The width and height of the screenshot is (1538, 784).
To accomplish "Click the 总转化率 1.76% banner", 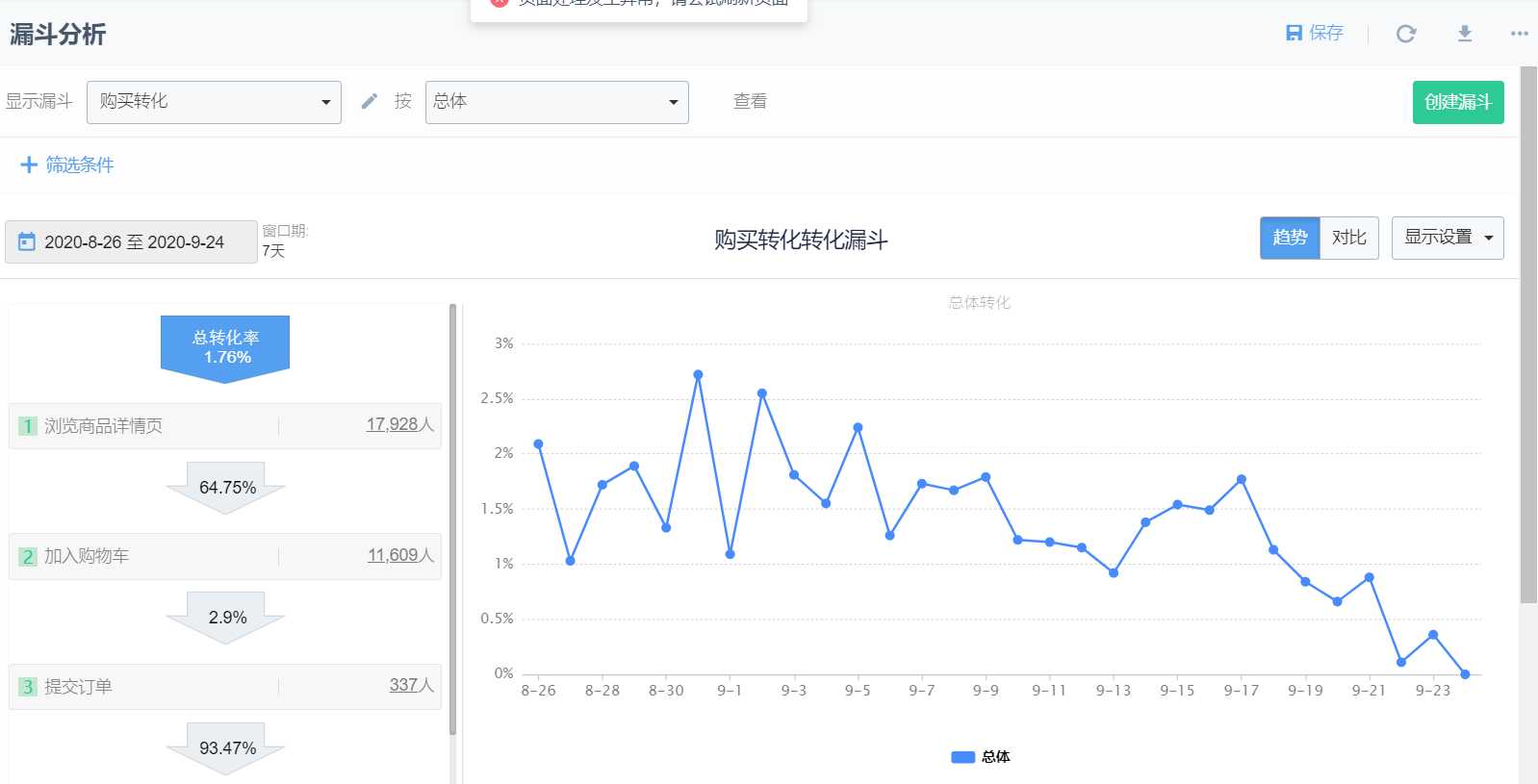I will [225, 348].
